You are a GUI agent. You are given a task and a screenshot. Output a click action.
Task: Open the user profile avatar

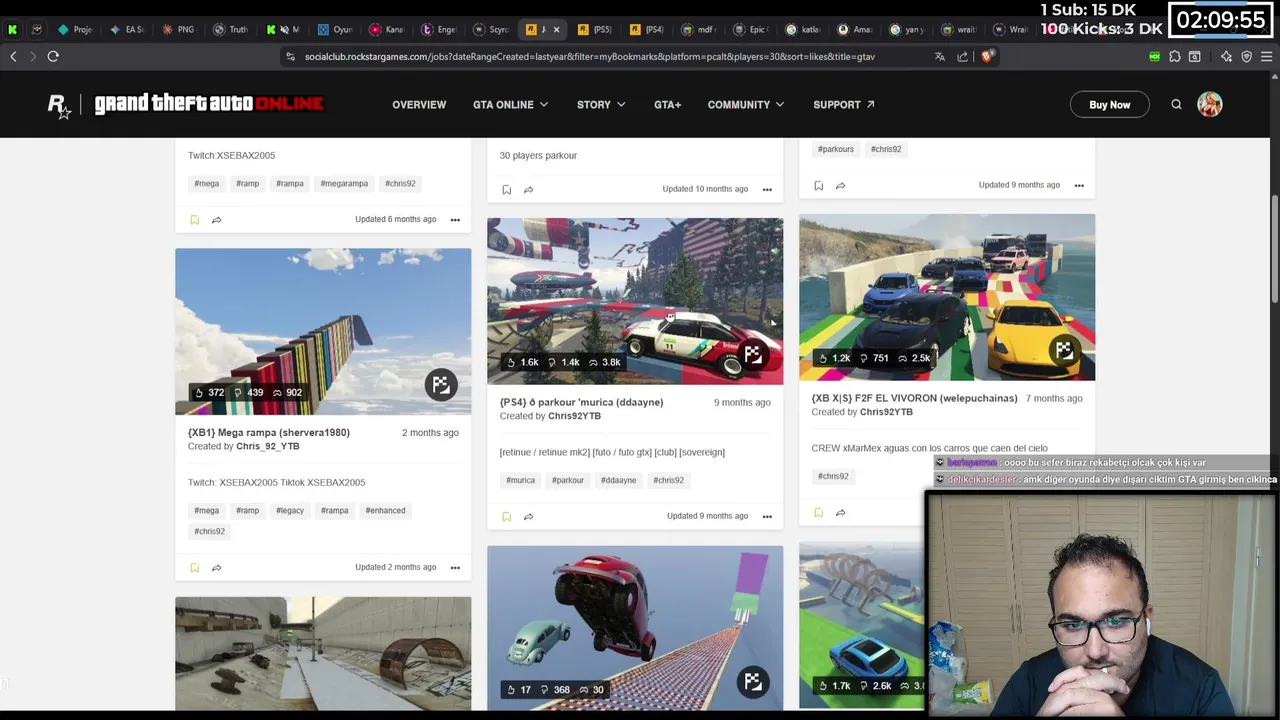pos(1210,104)
